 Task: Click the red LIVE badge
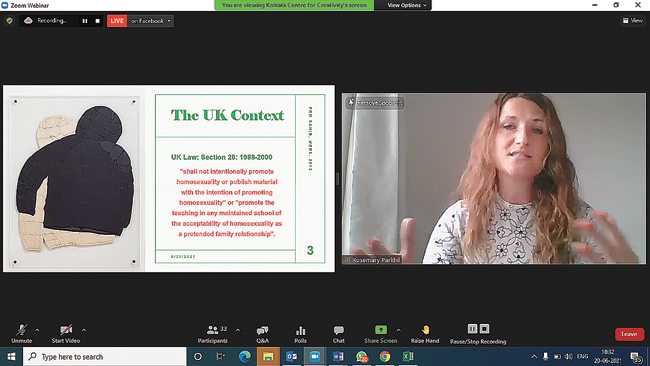[117, 21]
